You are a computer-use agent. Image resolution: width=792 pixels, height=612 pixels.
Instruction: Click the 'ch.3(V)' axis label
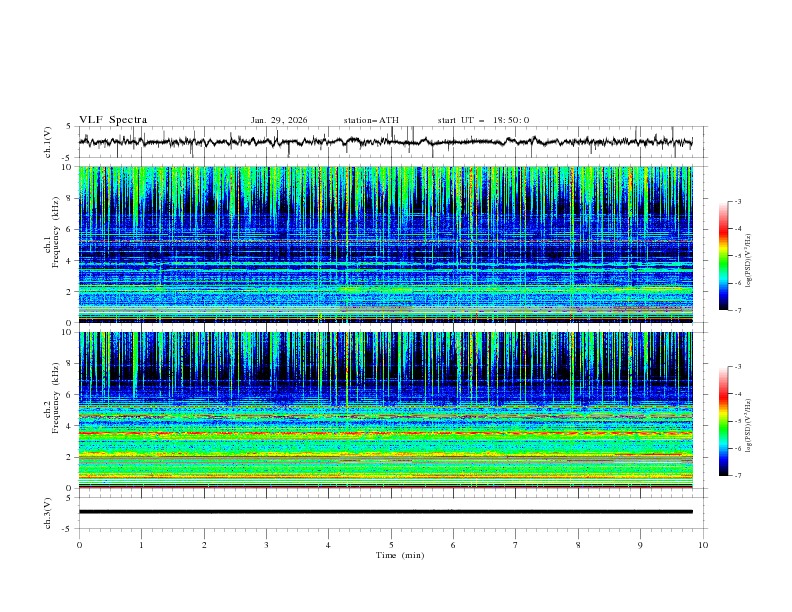pyautogui.click(x=48, y=513)
